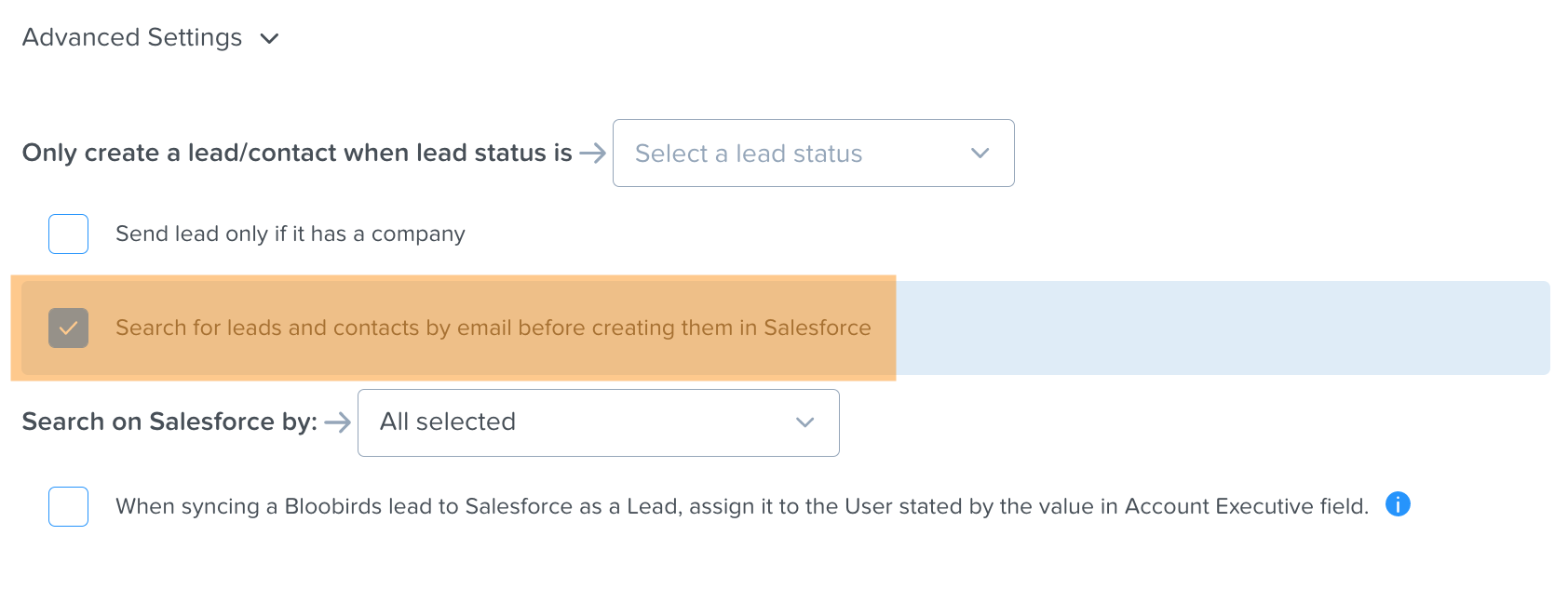Click the 'Select a lead status' placeholder text
The image size is (1568, 589).
tap(749, 154)
